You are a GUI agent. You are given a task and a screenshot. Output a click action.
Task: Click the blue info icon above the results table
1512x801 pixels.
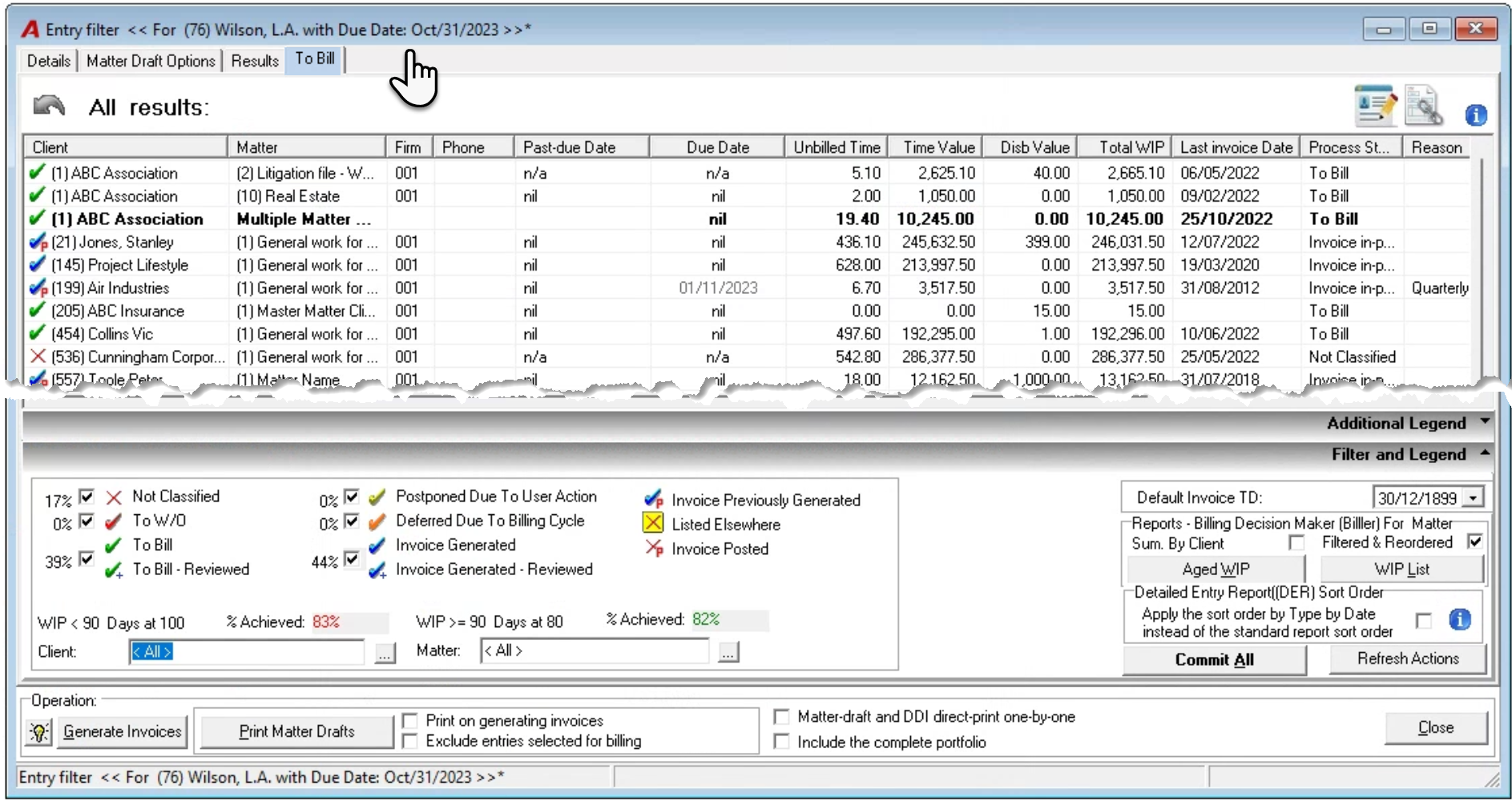coord(1476,115)
